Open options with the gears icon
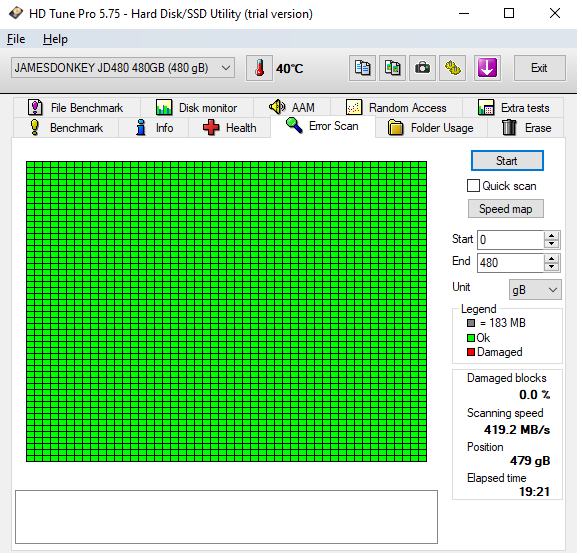 452,68
